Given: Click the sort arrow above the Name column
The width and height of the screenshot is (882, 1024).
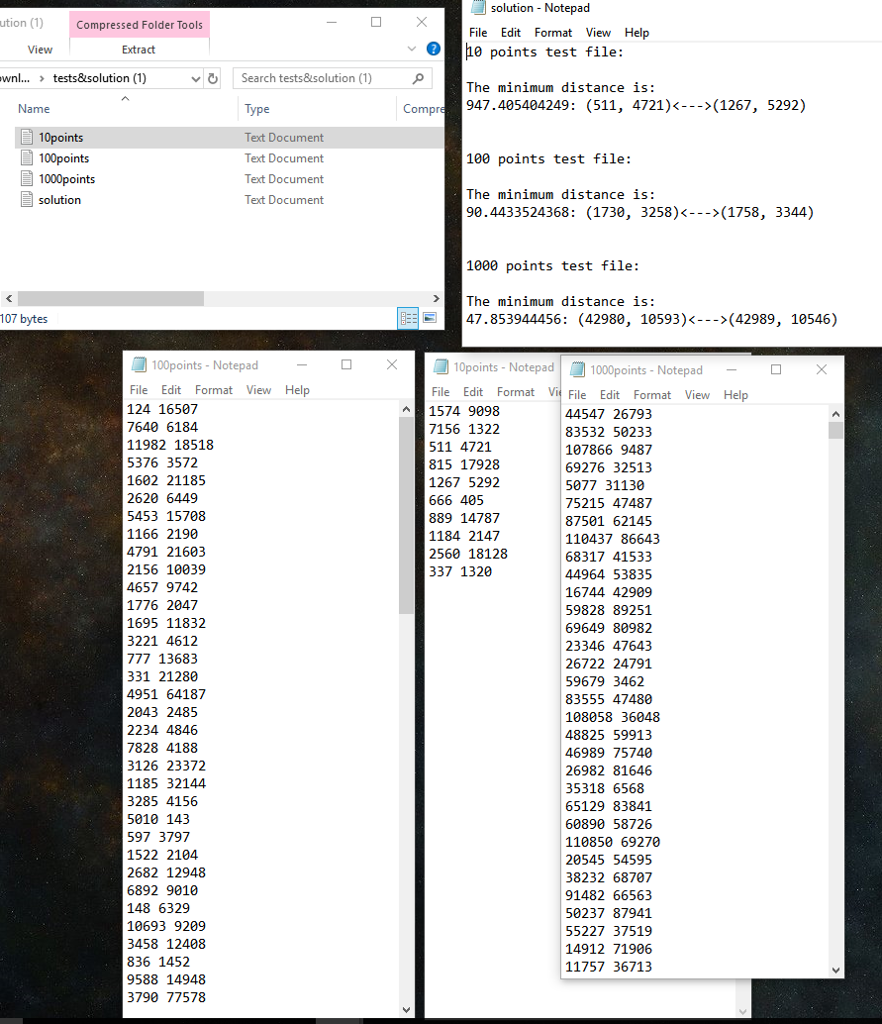Looking at the screenshot, I should click(x=123, y=97).
